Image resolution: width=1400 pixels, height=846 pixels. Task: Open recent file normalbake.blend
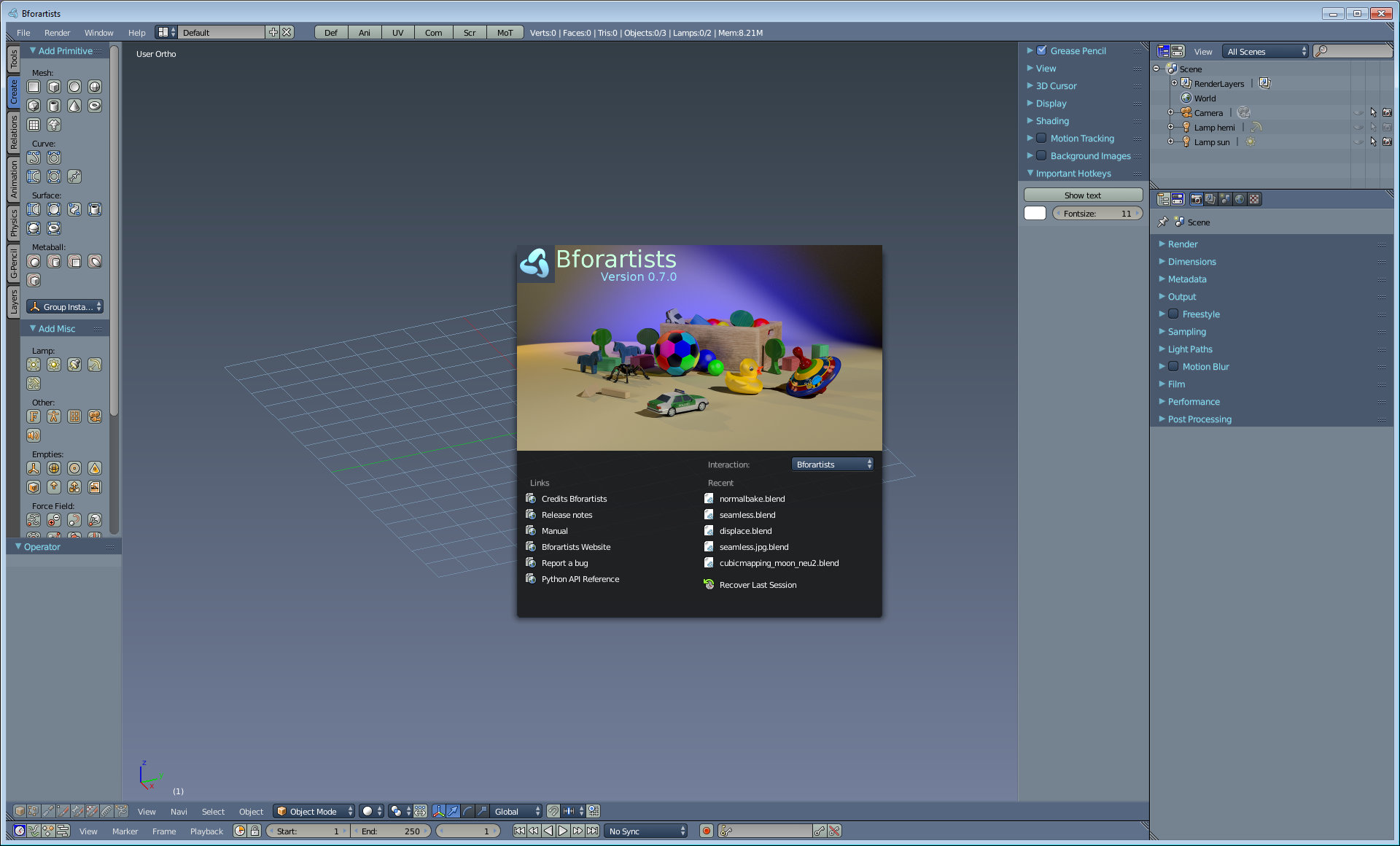752,499
